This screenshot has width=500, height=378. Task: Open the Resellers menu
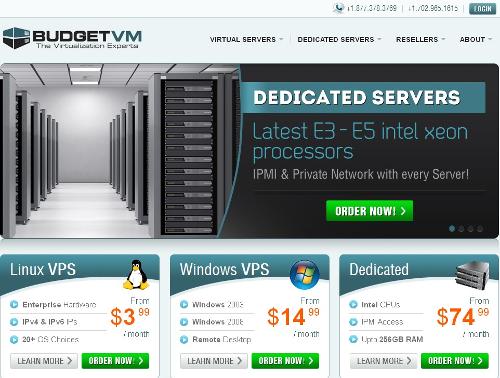pyautogui.click(x=417, y=39)
